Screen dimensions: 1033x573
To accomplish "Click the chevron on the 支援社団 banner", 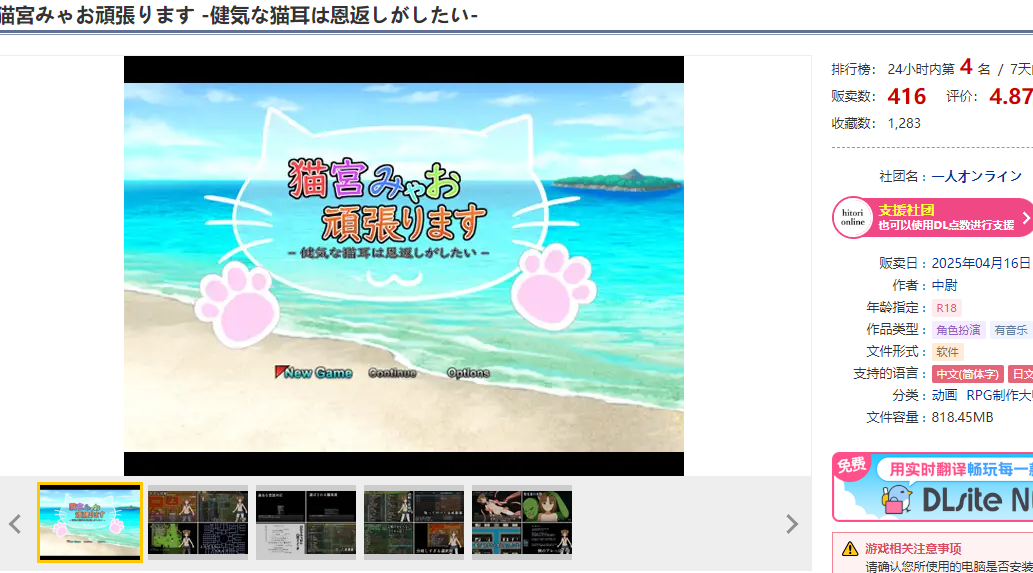I will 1024,217.
